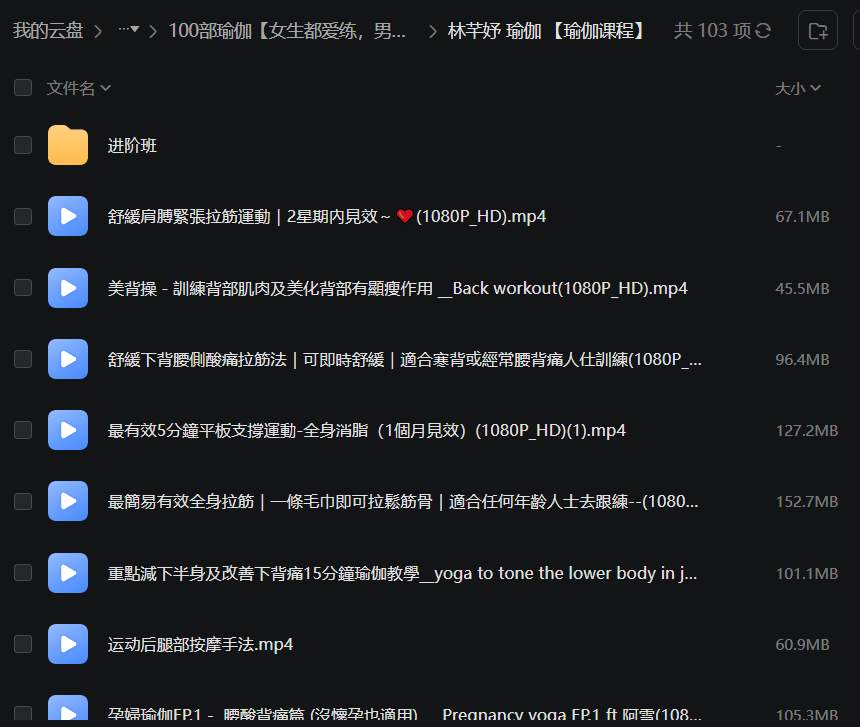Navigate to the 100部瑜伽 breadcrumb folder

(x=287, y=31)
